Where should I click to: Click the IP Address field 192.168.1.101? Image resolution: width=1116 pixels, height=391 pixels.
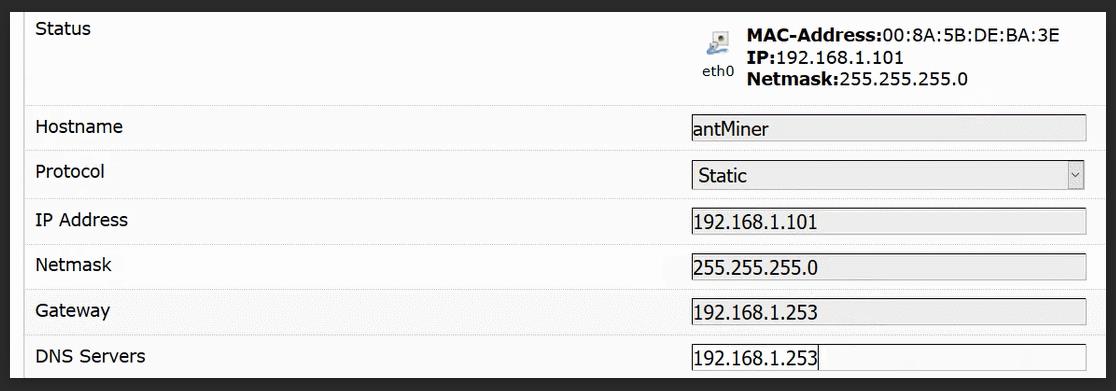coord(889,221)
